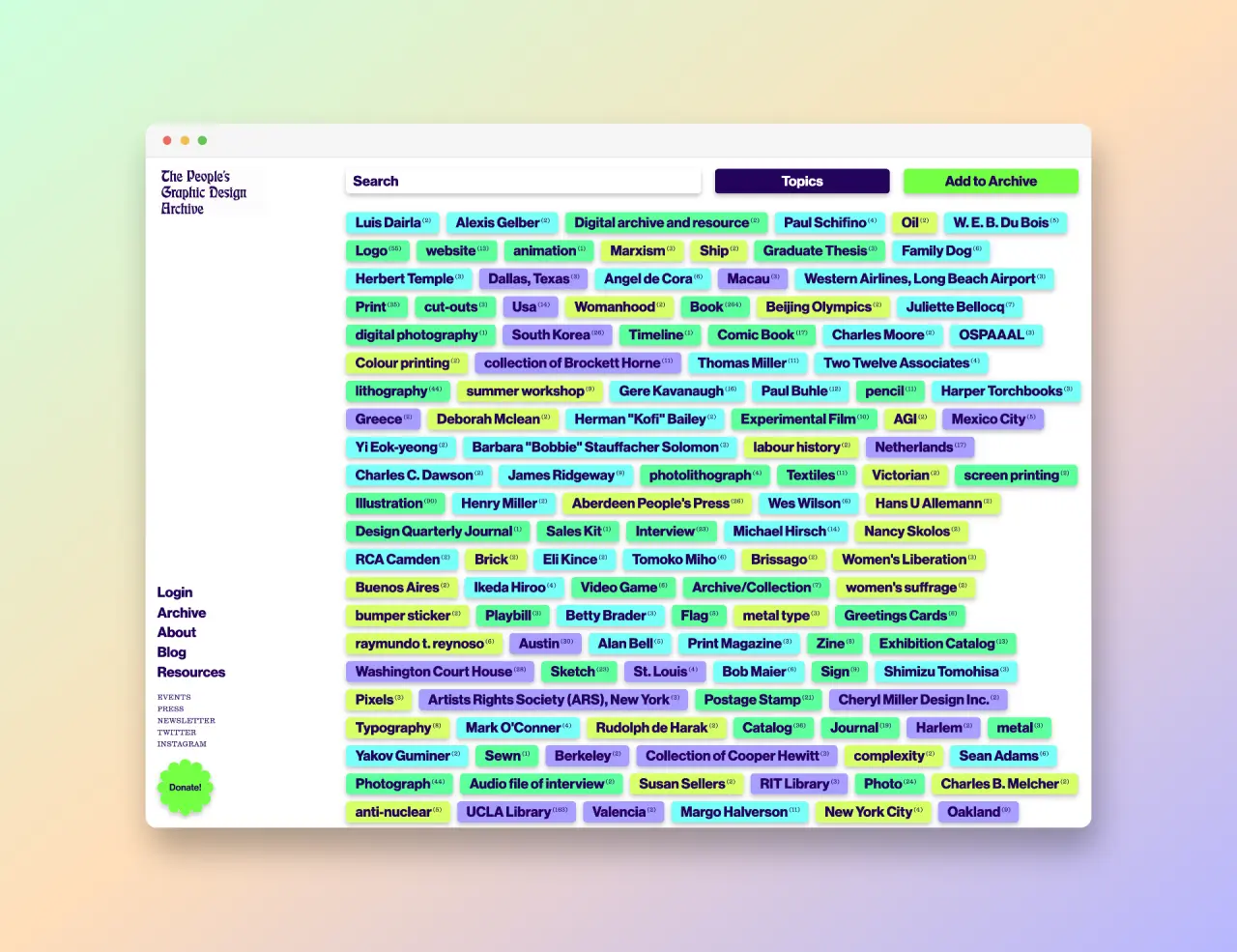Image resolution: width=1237 pixels, height=952 pixels.
Task: Choose the Logo topic tag
Action: (378, 250)
